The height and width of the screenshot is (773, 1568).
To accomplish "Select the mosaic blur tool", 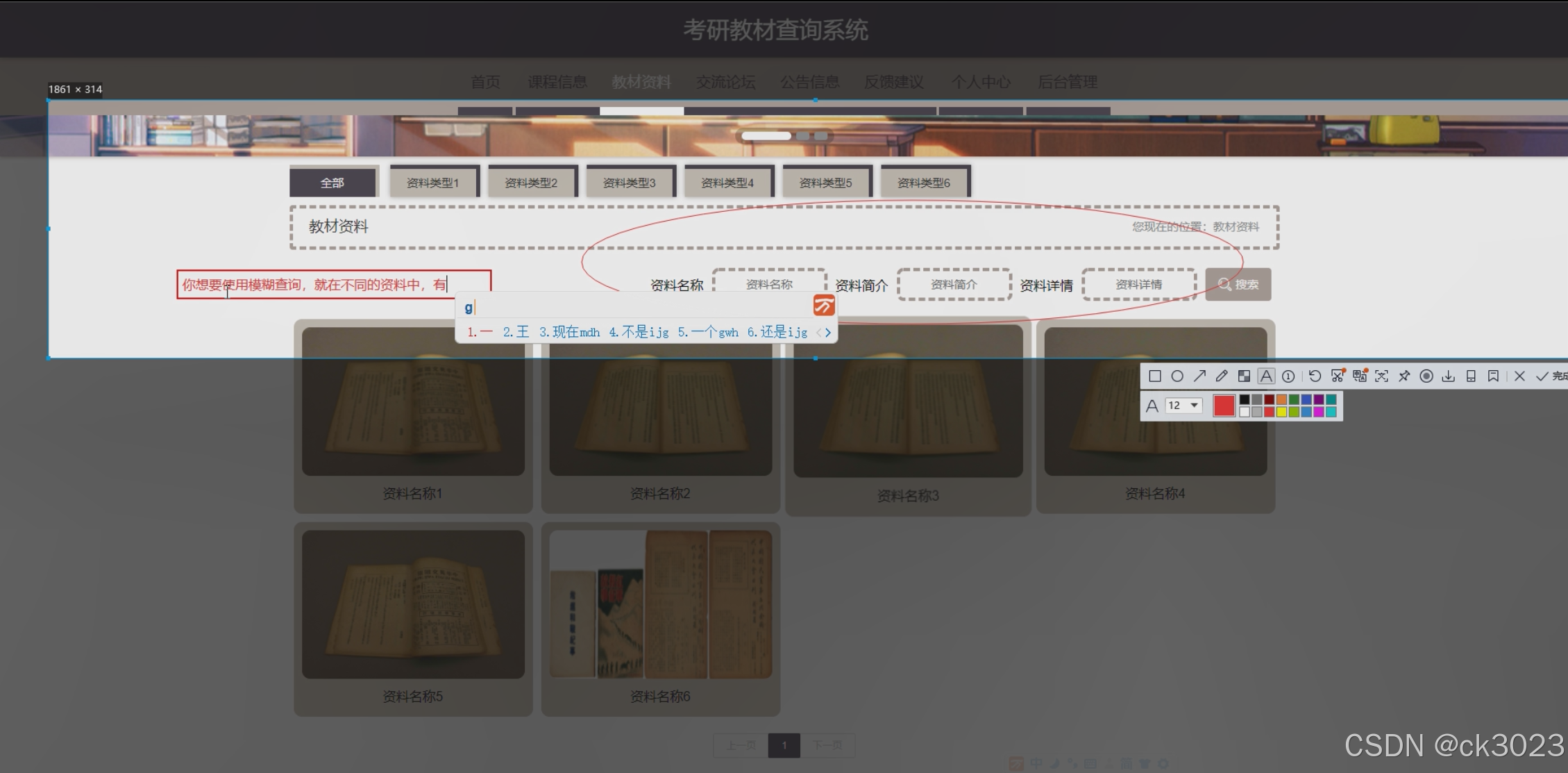I will click(1244, 376).
